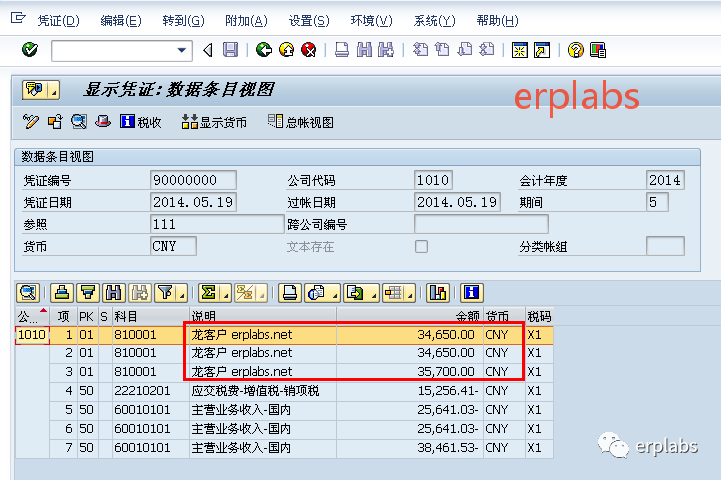
Task: Click the First Page icon
Action: 420,50
